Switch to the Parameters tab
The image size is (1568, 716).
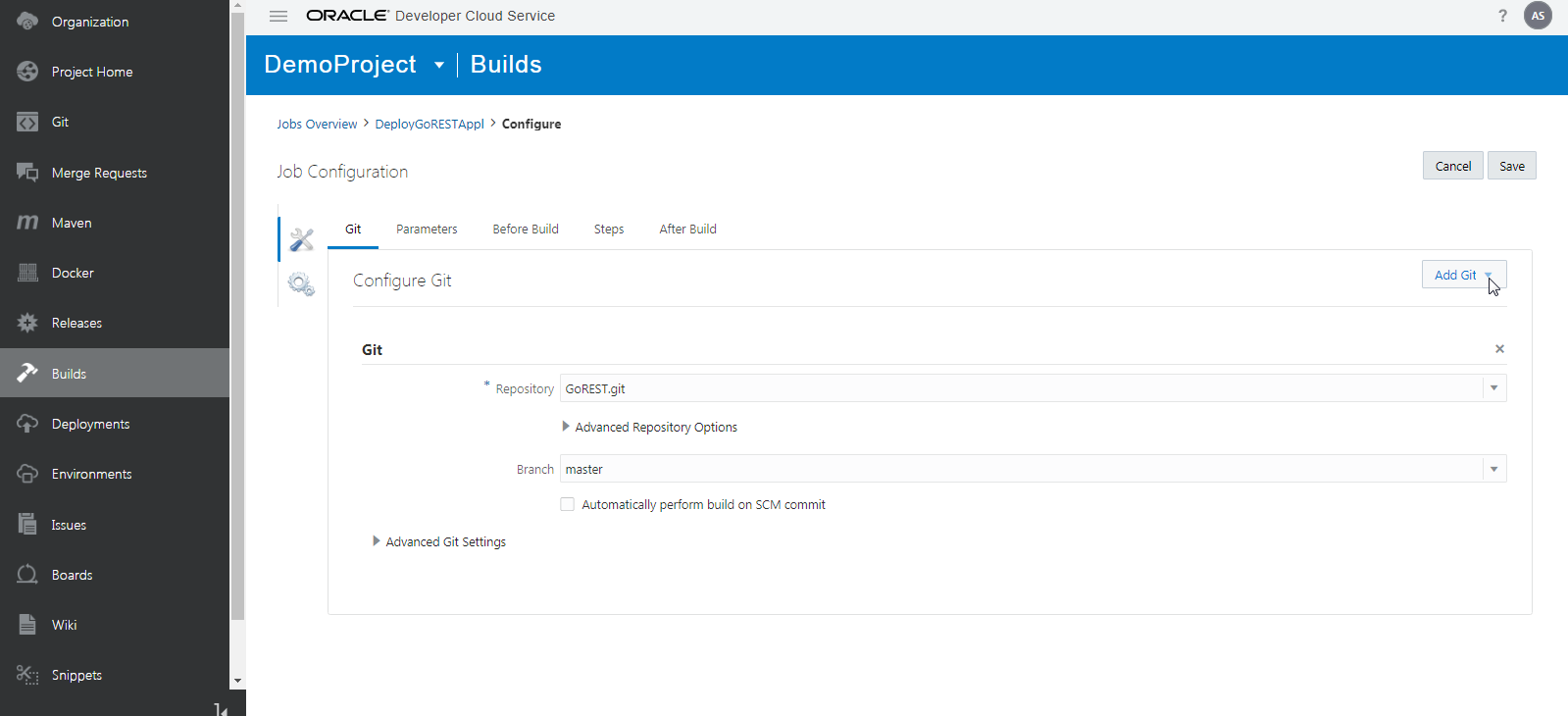click(427, 230)
